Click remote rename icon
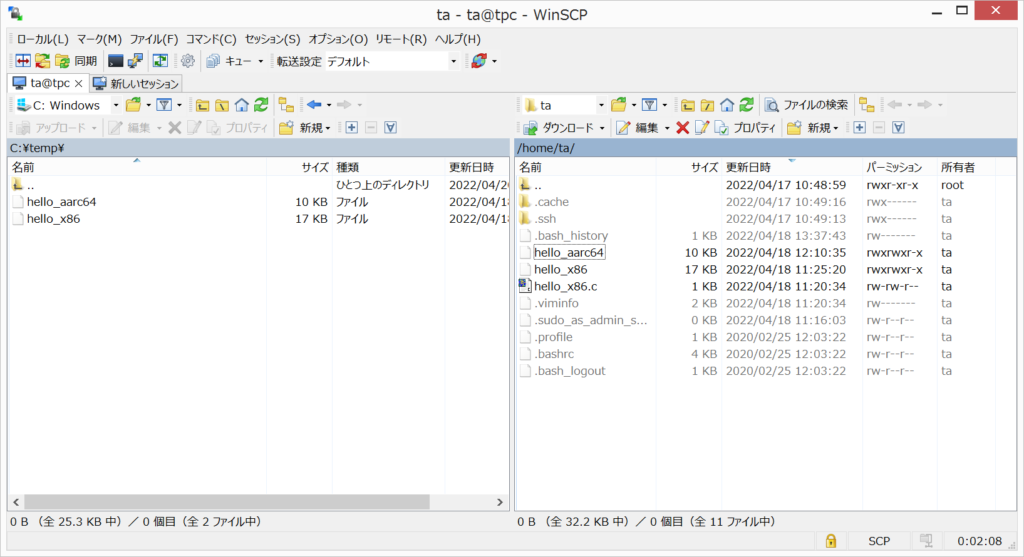 tap(702, 128)
